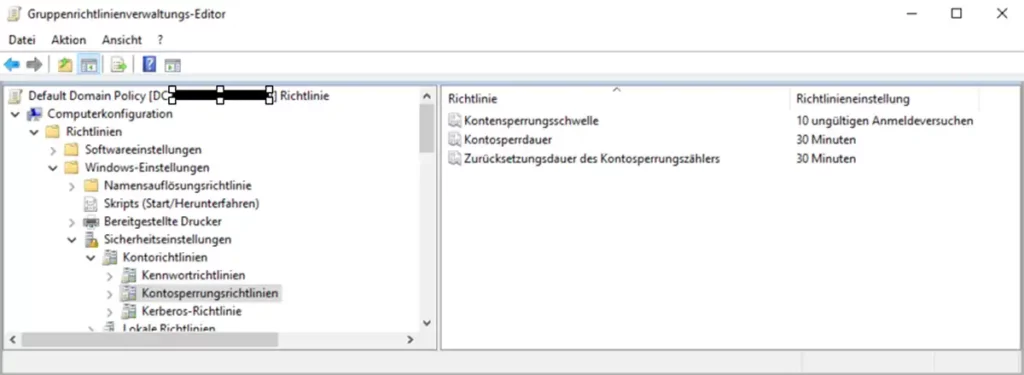
Task: Click the Bereitgestellte Drucker printer icon
Action: click(x=91, y=222)
